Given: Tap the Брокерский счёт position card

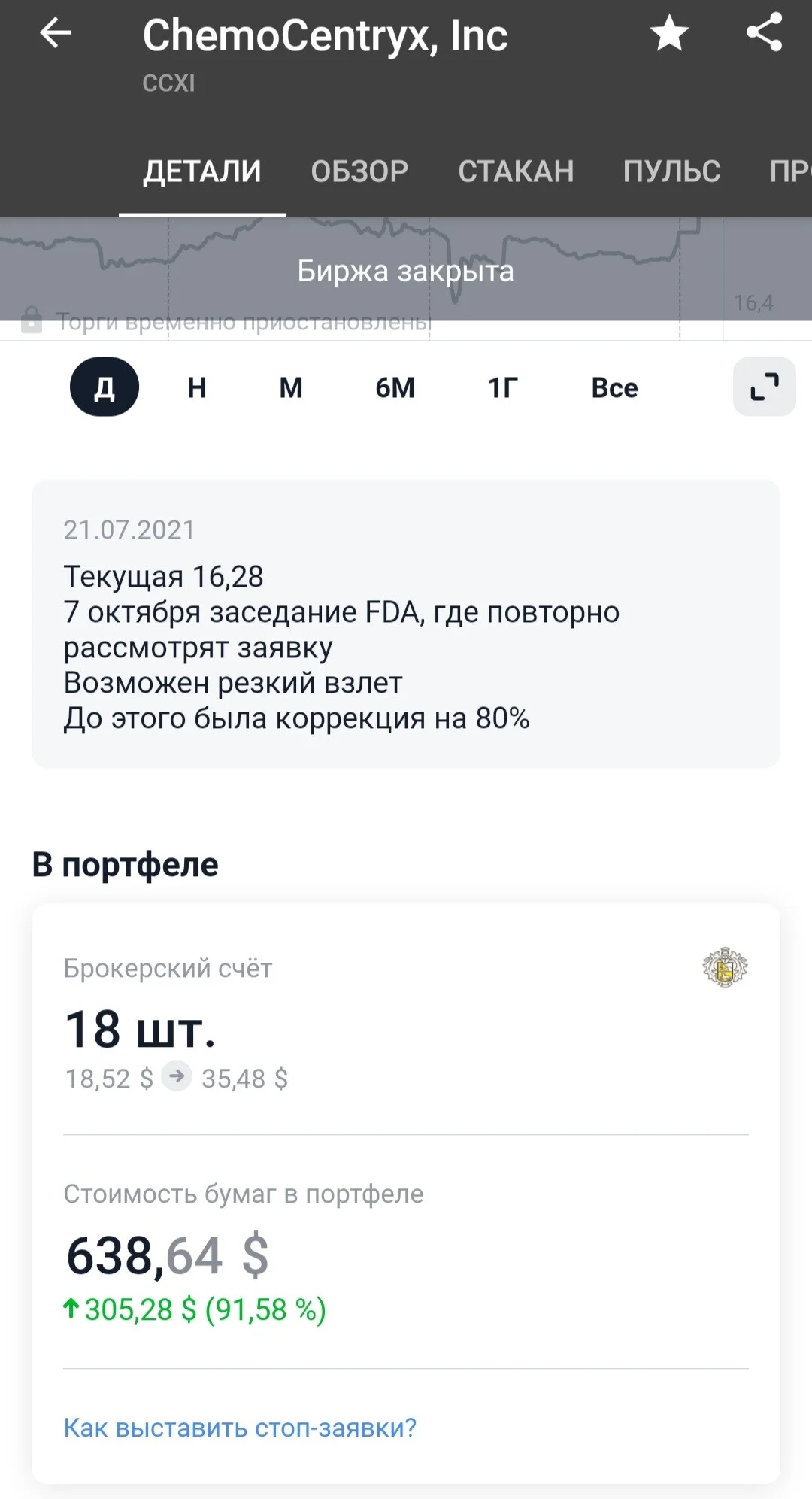Looking at the screenshot, I should tap(406, 1019).
